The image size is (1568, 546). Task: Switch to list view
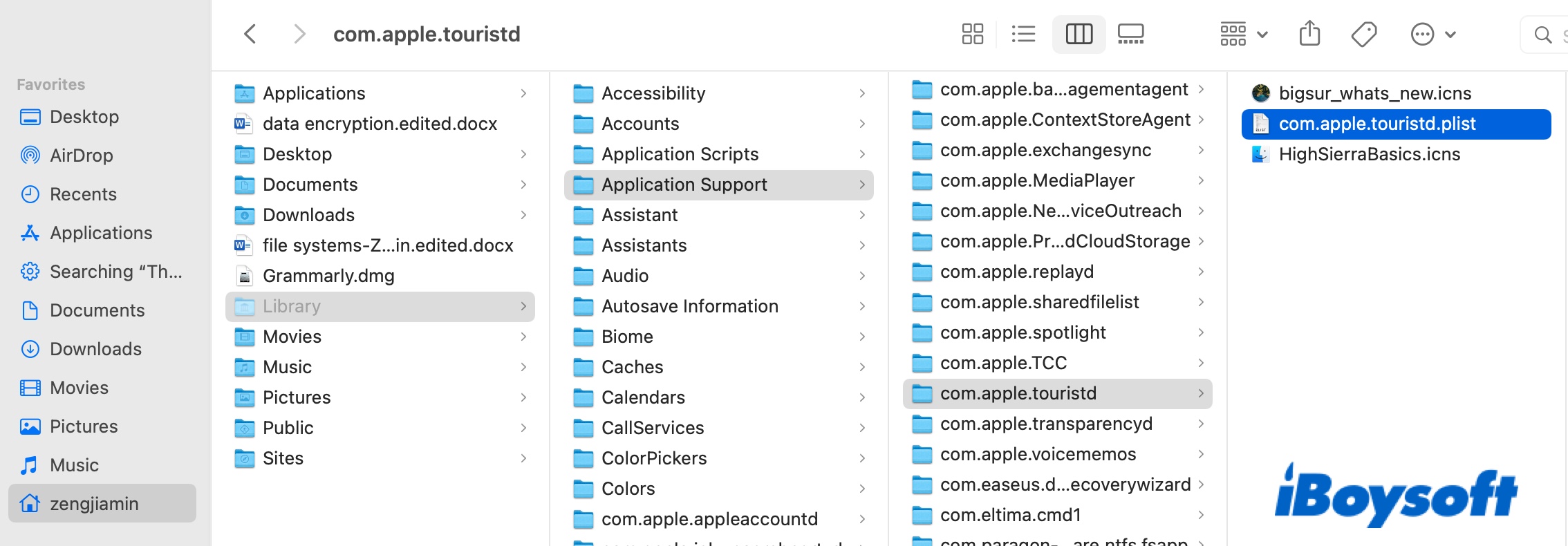[1023, 34]
